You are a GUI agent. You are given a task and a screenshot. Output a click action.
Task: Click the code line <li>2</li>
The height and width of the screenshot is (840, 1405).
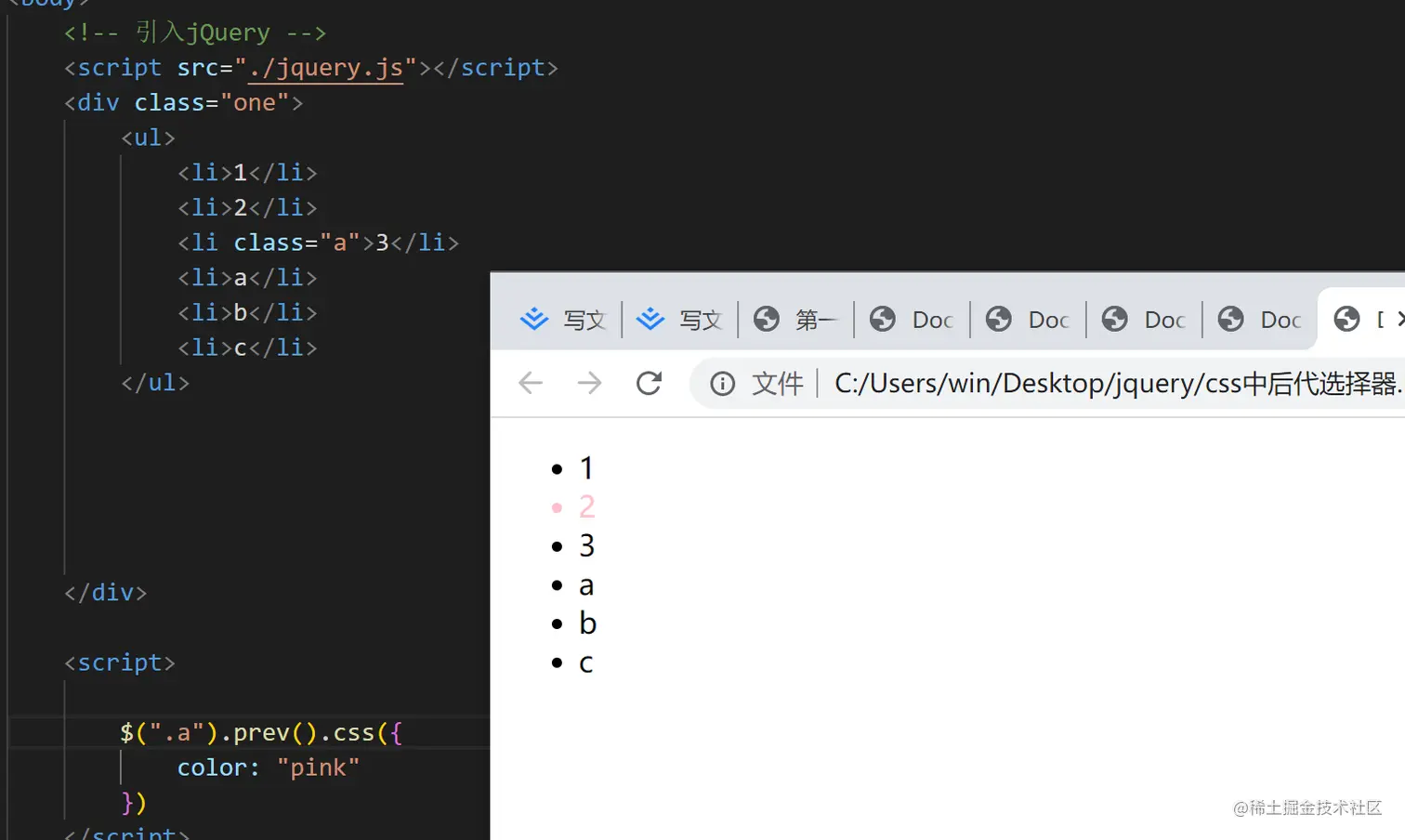247,207
